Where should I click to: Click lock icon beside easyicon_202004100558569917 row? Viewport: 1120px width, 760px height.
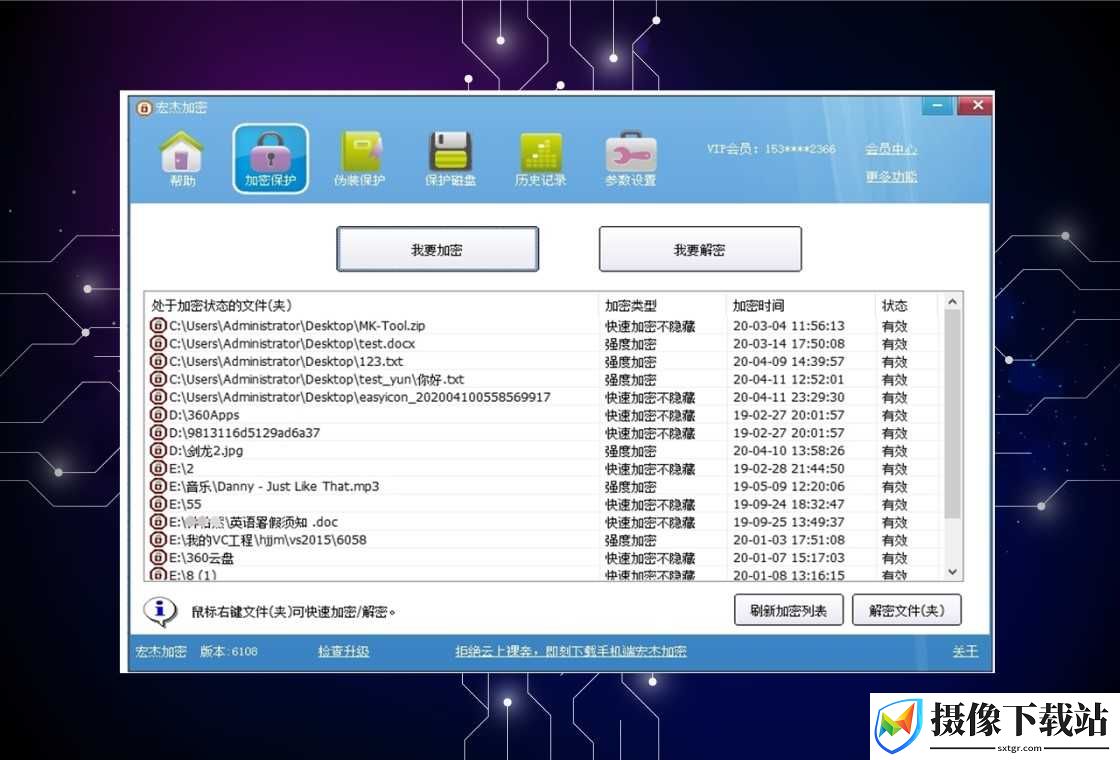[x=158, y=397]
